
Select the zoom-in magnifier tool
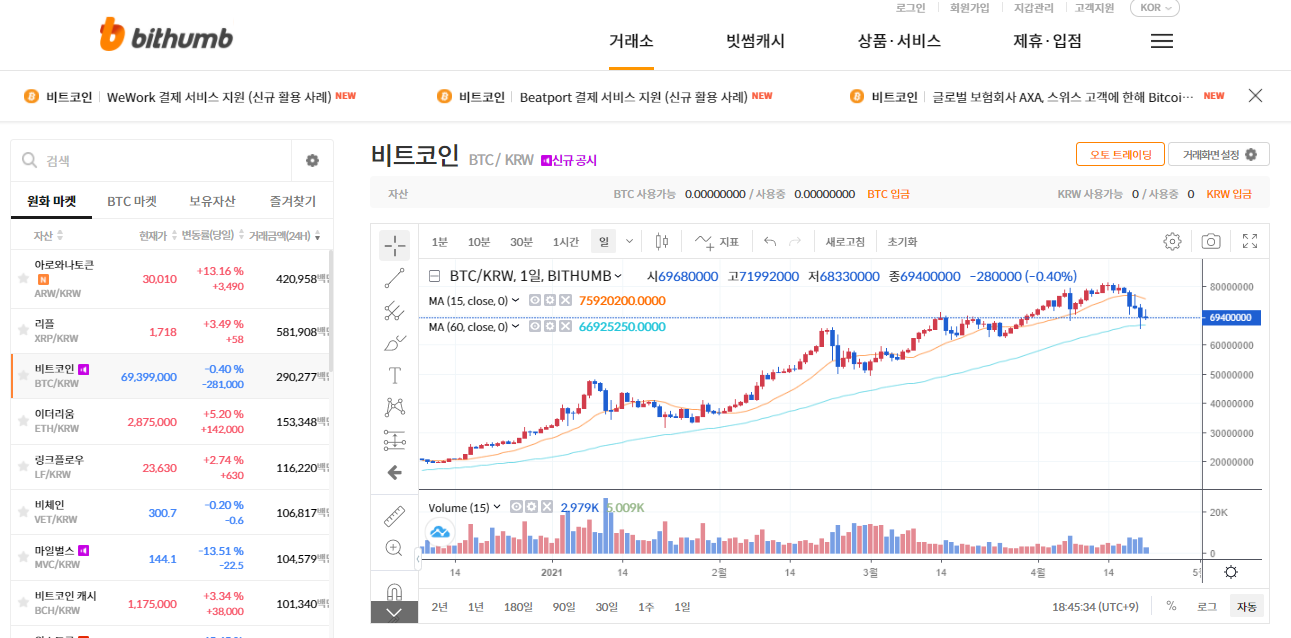(x=394, y=548)
